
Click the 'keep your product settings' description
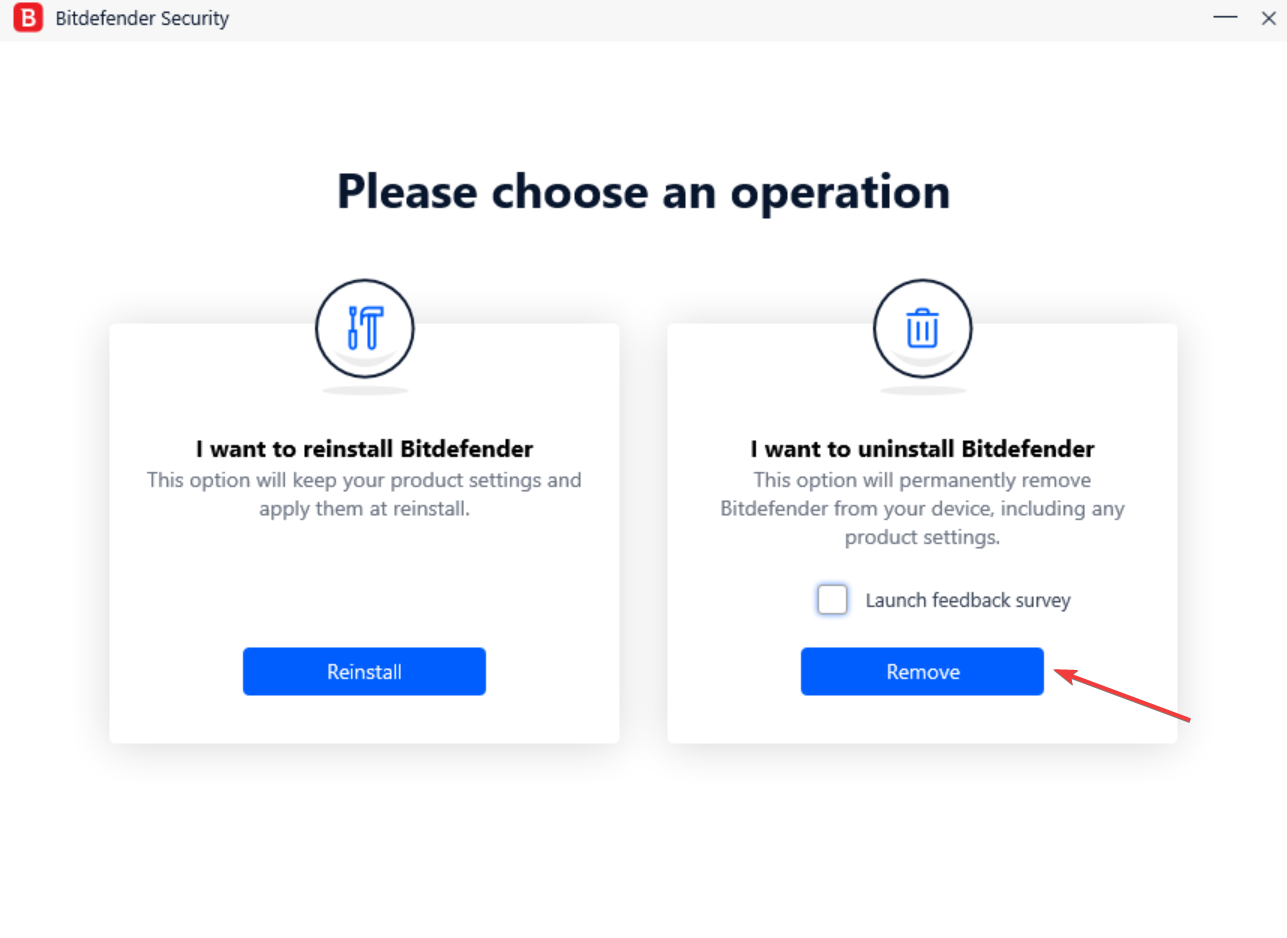click(x=364, y=494)
